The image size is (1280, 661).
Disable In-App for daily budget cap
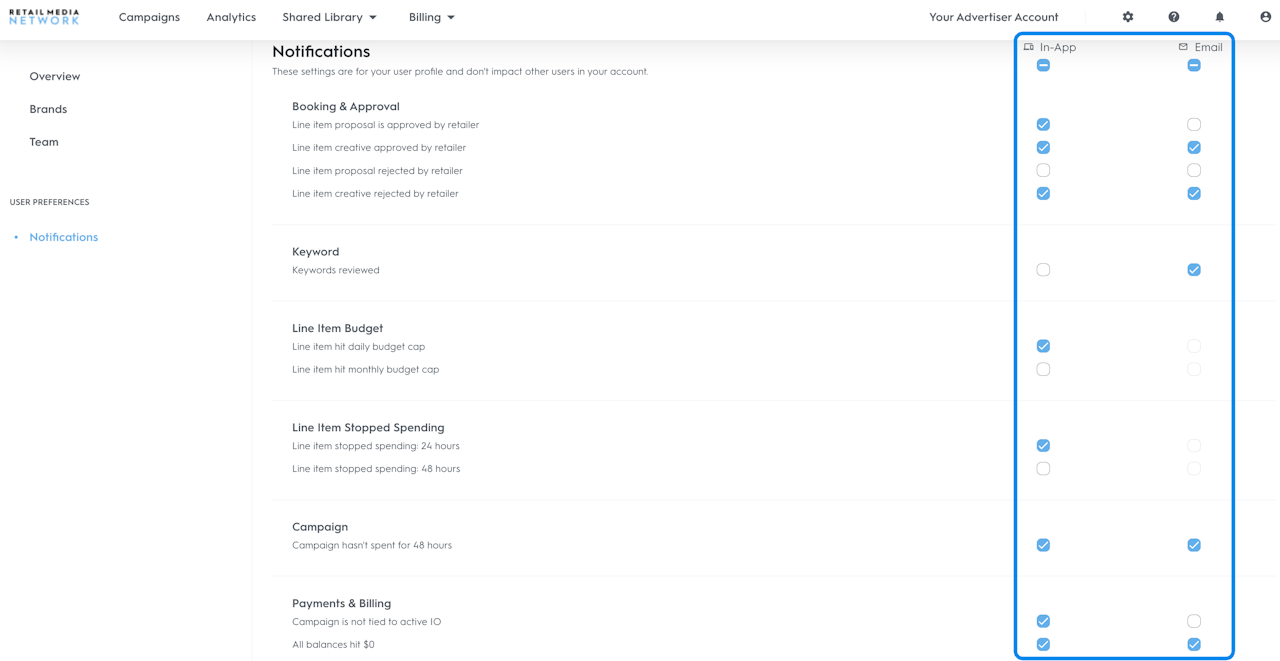click(x=1043, y=346)
